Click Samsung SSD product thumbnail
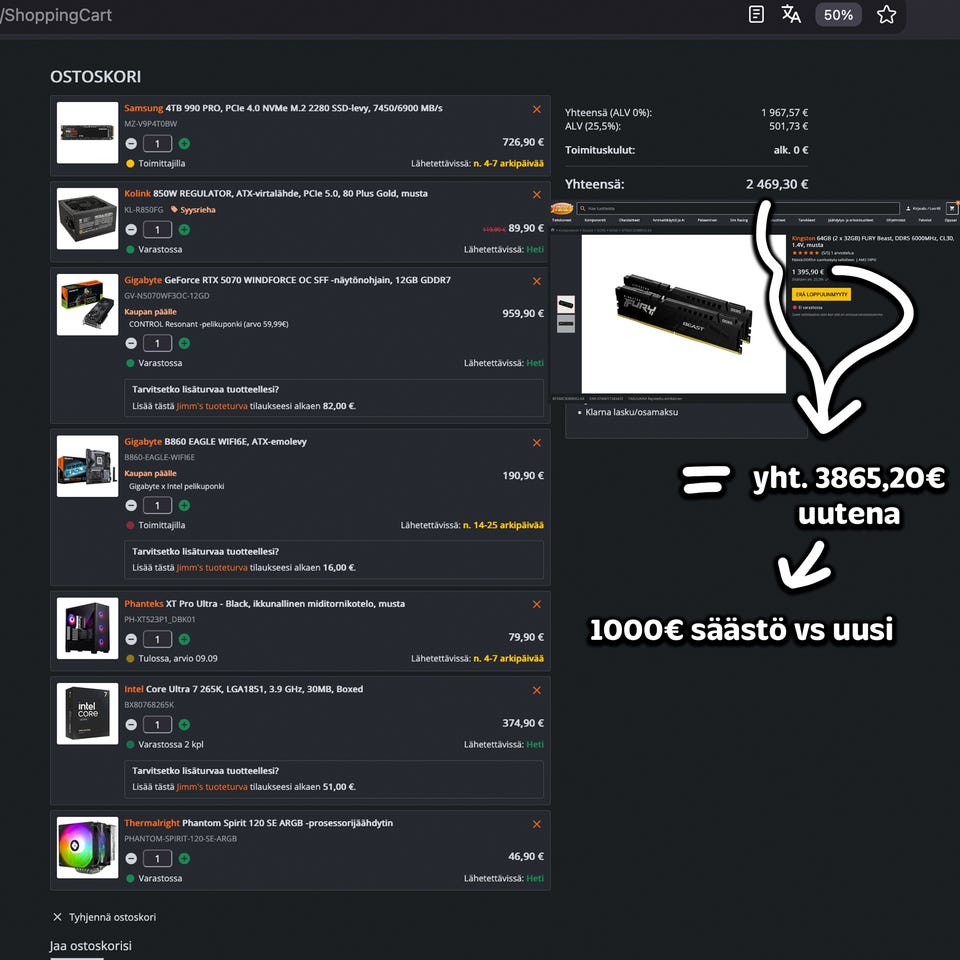Image resolution: width=960 pixels, height=960 pixels. 87,133
